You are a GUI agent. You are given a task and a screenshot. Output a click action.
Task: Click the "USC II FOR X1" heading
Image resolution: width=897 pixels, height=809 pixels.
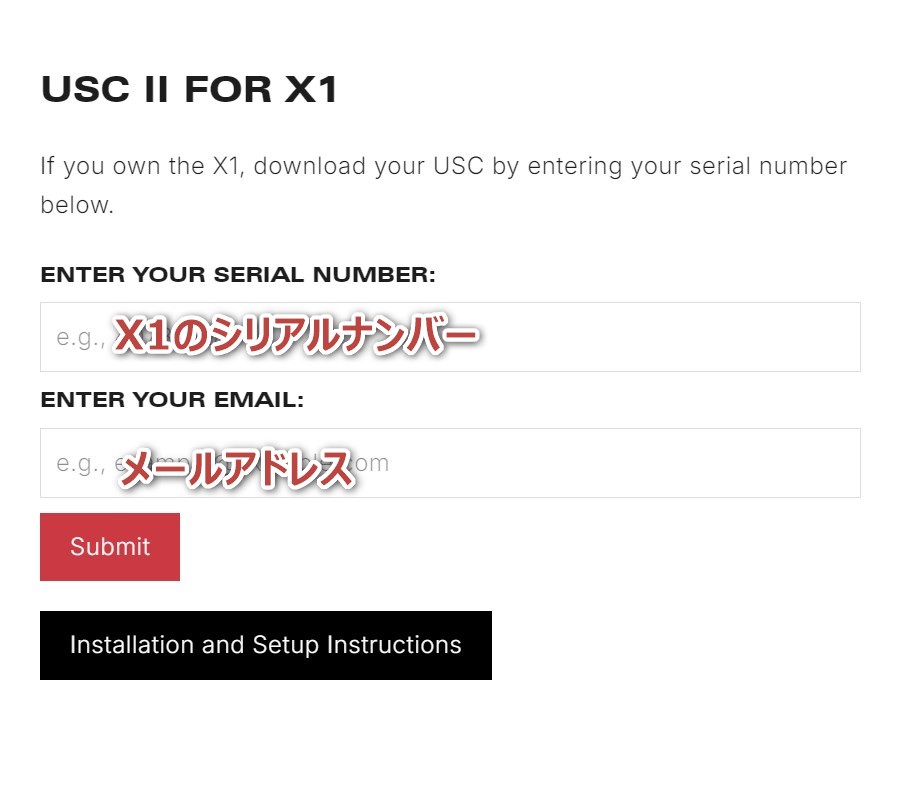pyautogui.click(x=189, y=90)
